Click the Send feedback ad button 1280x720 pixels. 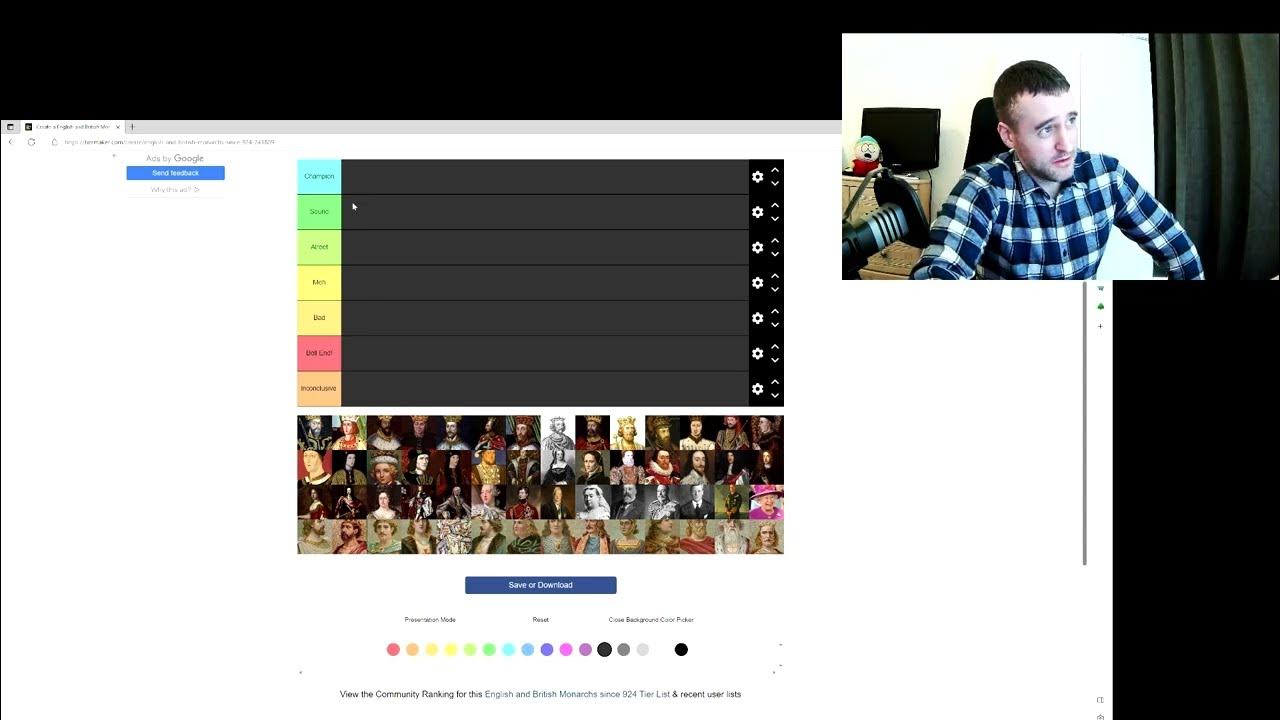(x=175, y=173)
